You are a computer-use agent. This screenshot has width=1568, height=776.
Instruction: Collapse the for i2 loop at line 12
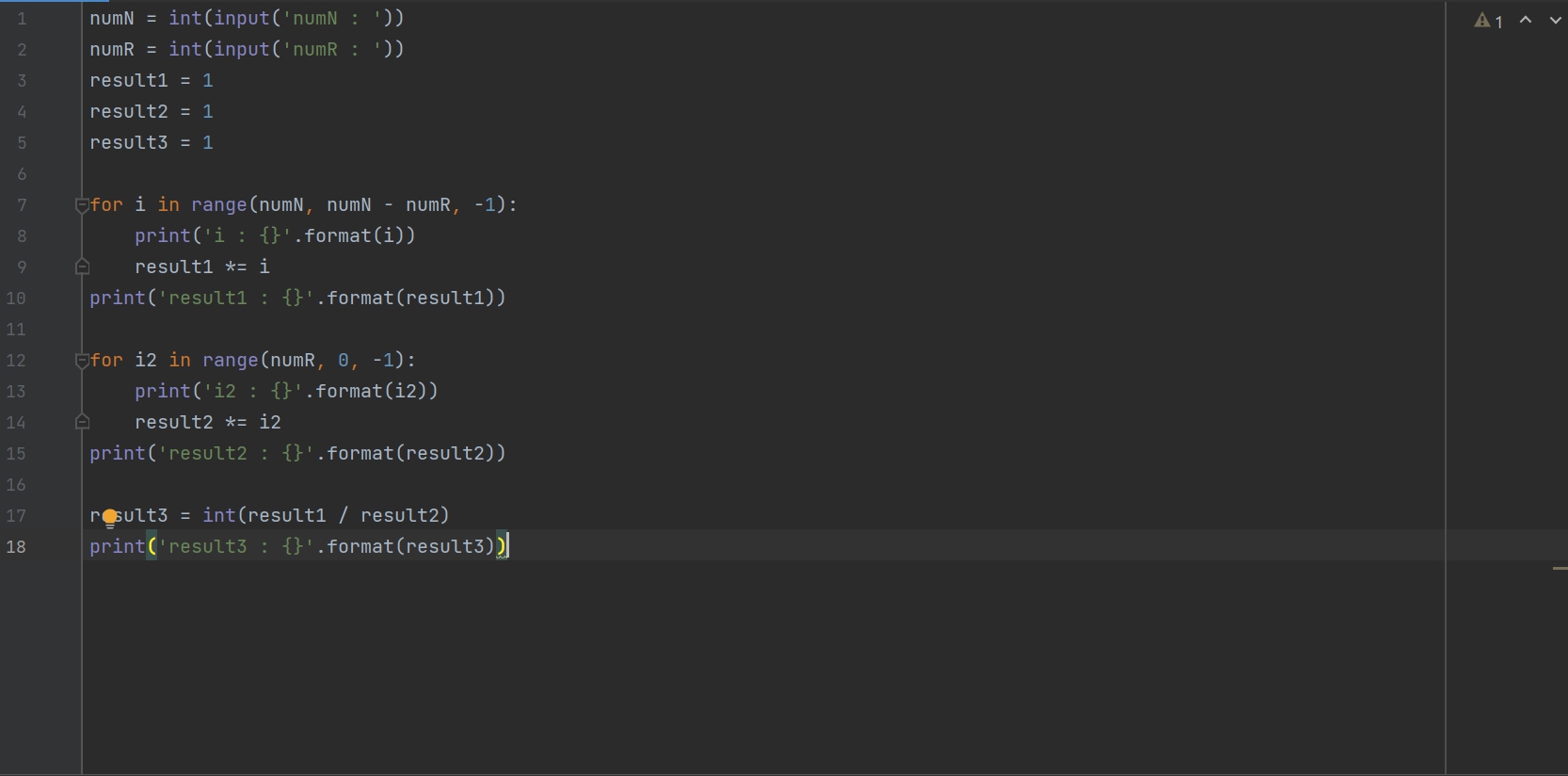[x=82, y=361]
